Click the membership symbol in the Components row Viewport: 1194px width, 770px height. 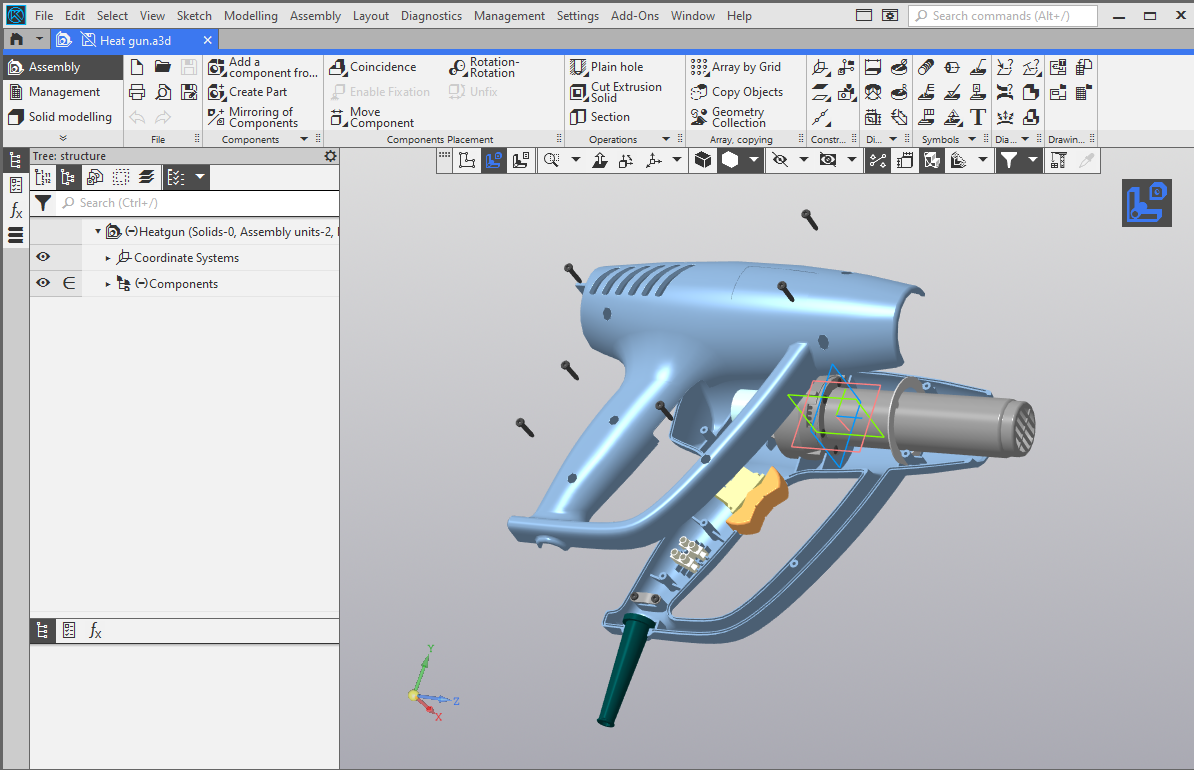(69, 283)
